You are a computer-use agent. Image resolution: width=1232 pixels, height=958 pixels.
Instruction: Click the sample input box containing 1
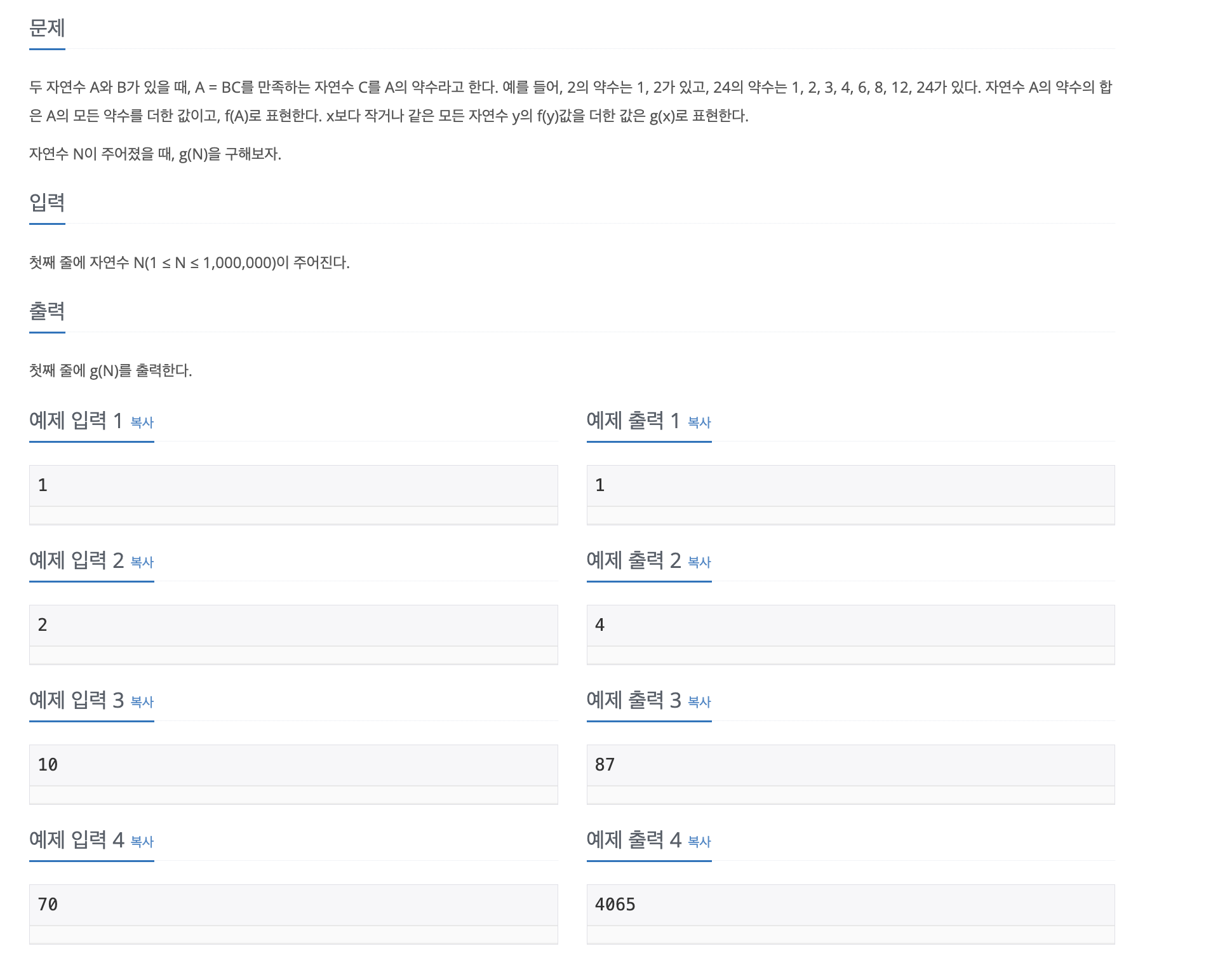[x=293, y=486]
